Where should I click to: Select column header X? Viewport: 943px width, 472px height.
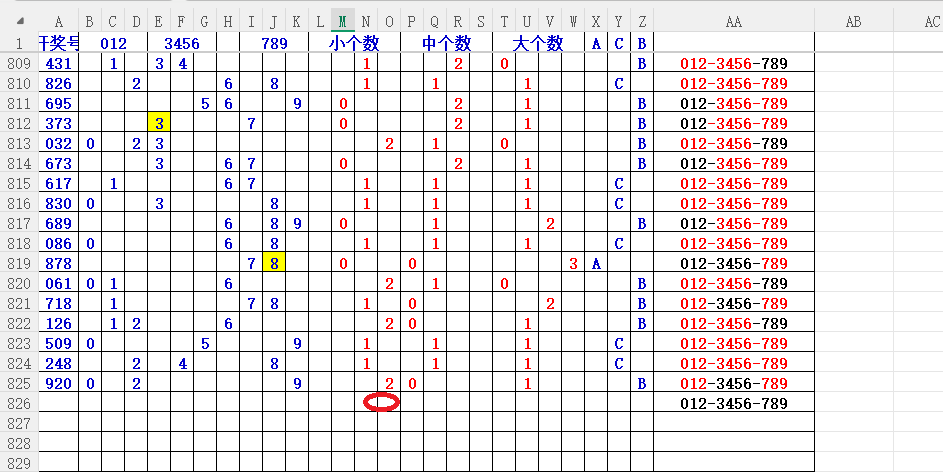point(596,22)
